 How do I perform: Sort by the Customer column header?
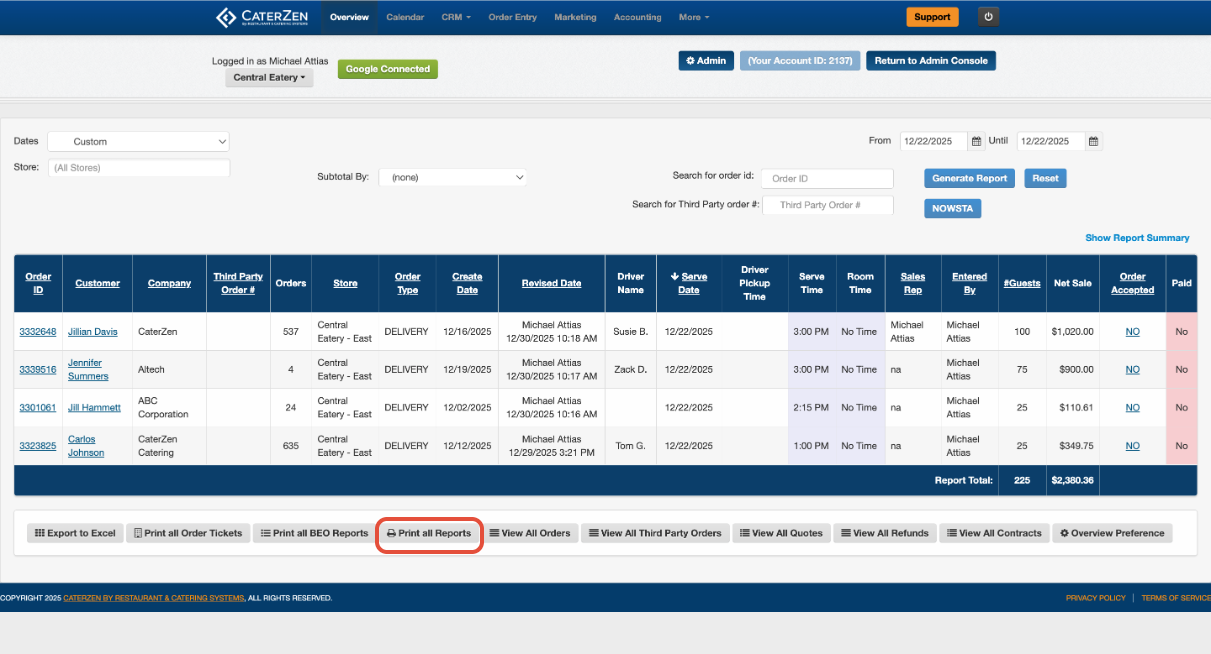[97, 283]
